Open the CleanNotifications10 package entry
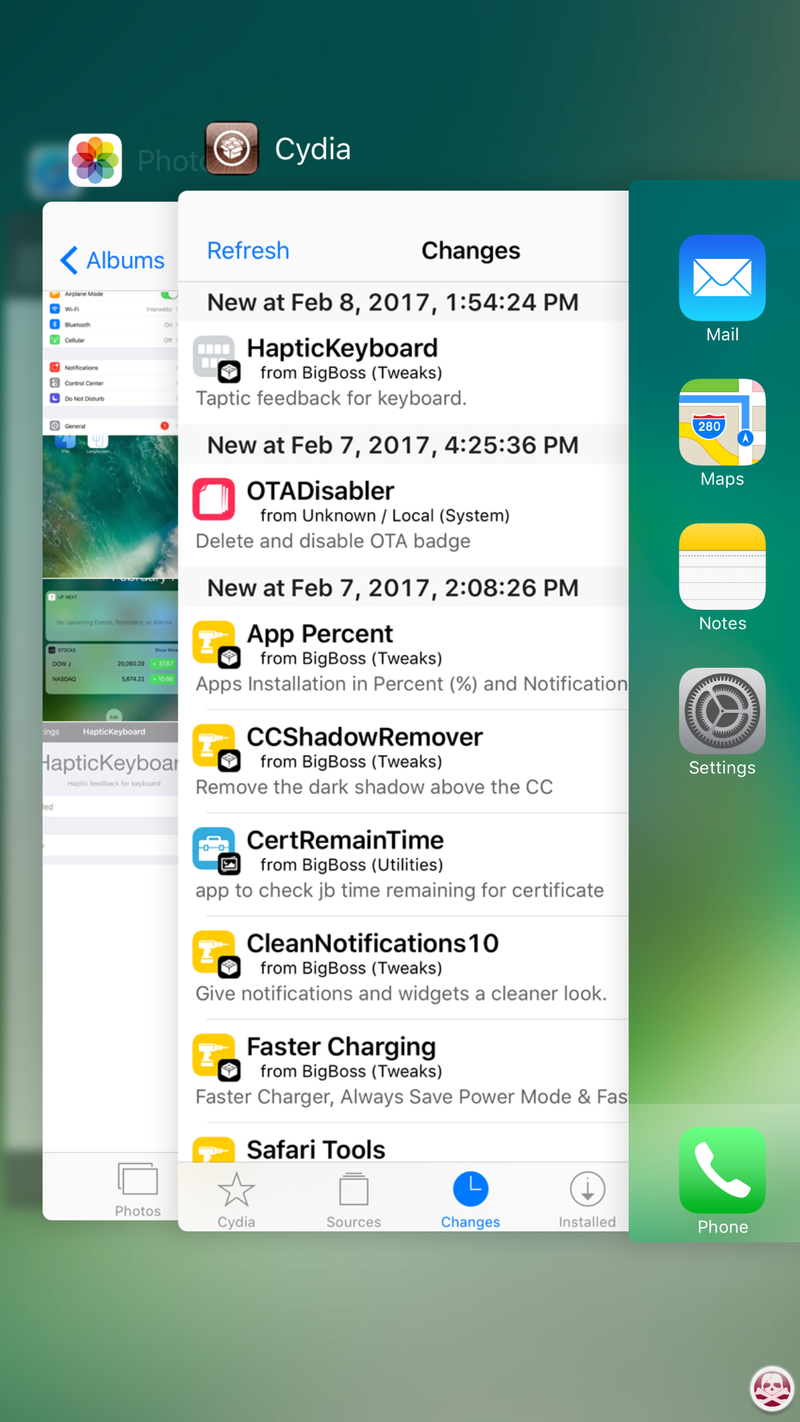 coord(403,967)
